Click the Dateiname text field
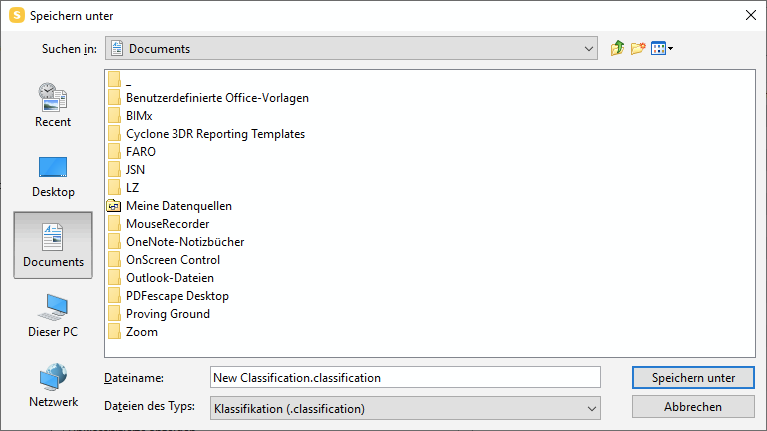Image resolution: width=767 pixels, height=431 pixels. point(405,378)
